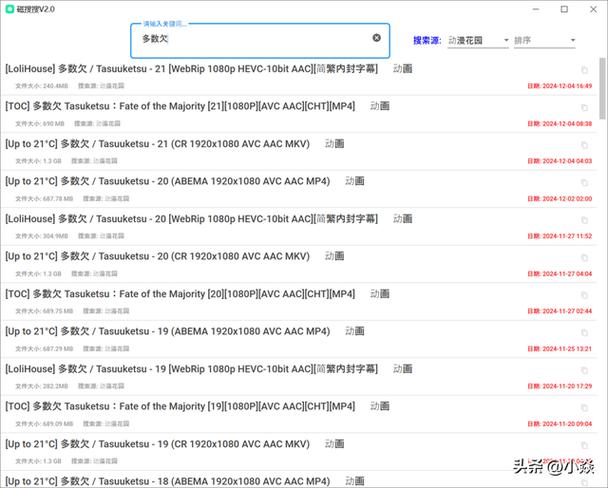Copy link for TOC Fate of the Majority [20]
Image resolution: width=608 pixels, height=488 pixels.
[584, 295]
